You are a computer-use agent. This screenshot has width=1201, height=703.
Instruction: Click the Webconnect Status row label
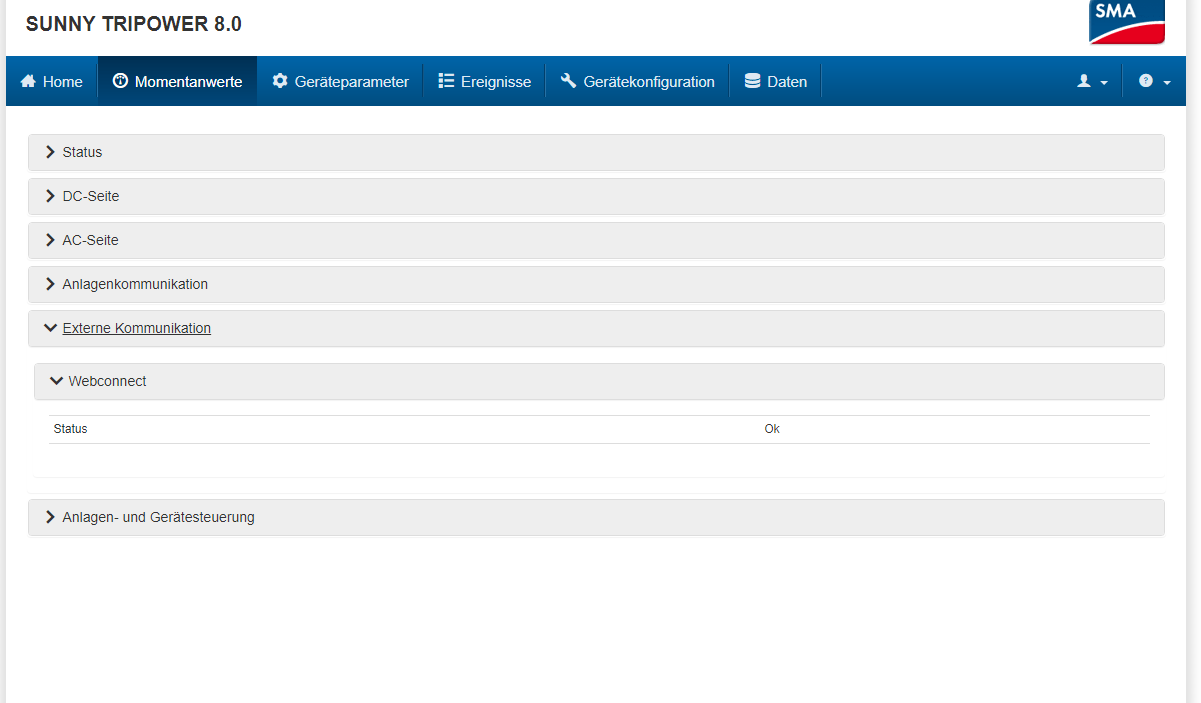coord(71,429)
